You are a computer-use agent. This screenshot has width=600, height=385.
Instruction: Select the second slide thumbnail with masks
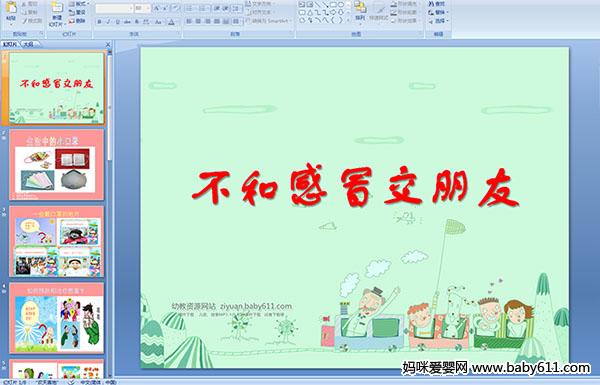[x=57, y=165]
